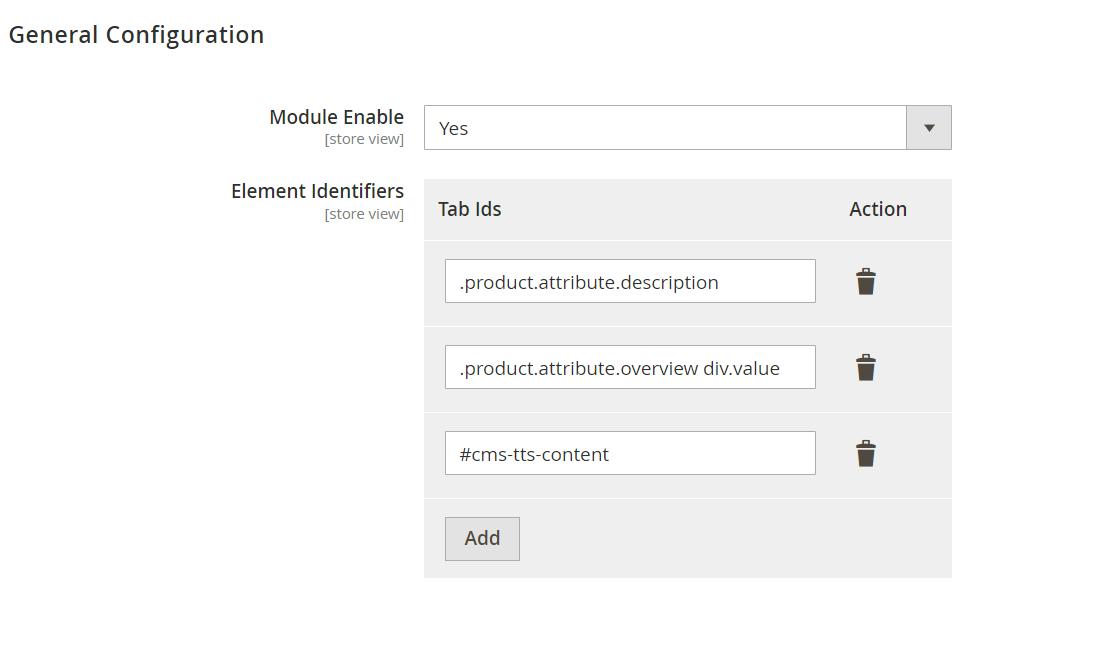
Task: Select the Tab Ids column header
Action: (x=469, y=209)
